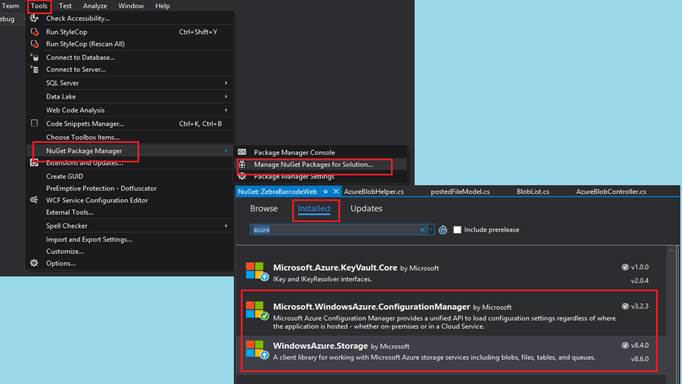Switch to the Browse tab

click(264, 209)
